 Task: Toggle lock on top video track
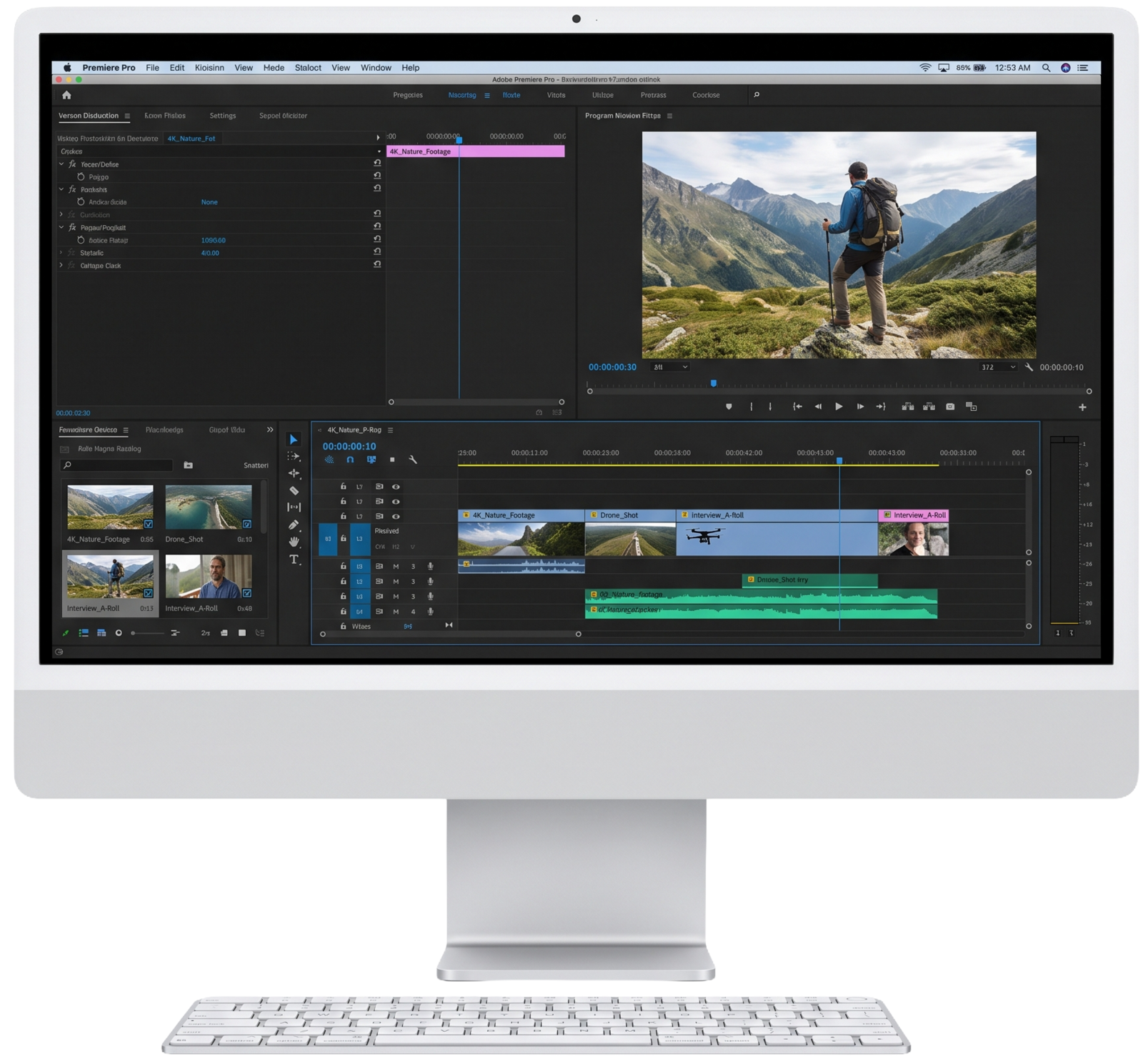tap(343, 487)
